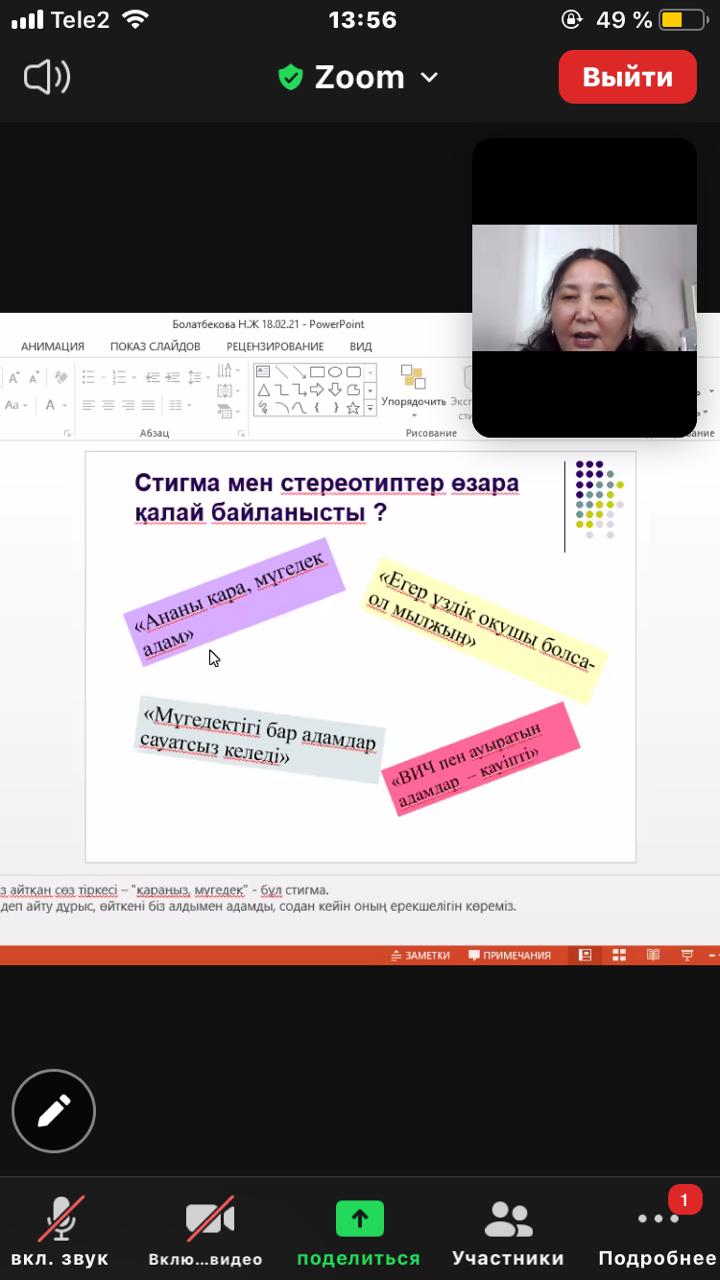
Task: Turn on camera with video toggle
Action: point(206,1231)
